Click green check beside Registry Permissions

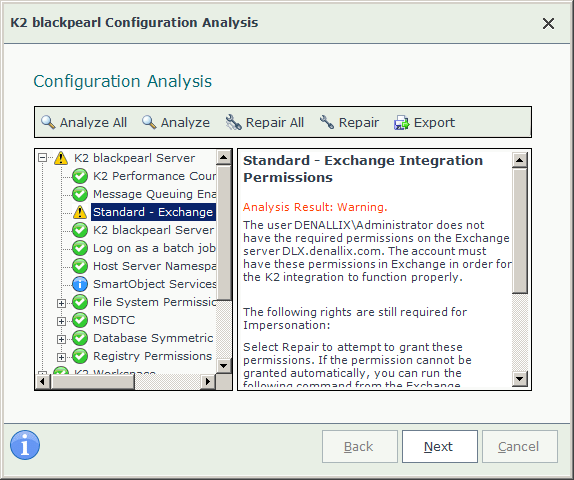tap(80, 356)
